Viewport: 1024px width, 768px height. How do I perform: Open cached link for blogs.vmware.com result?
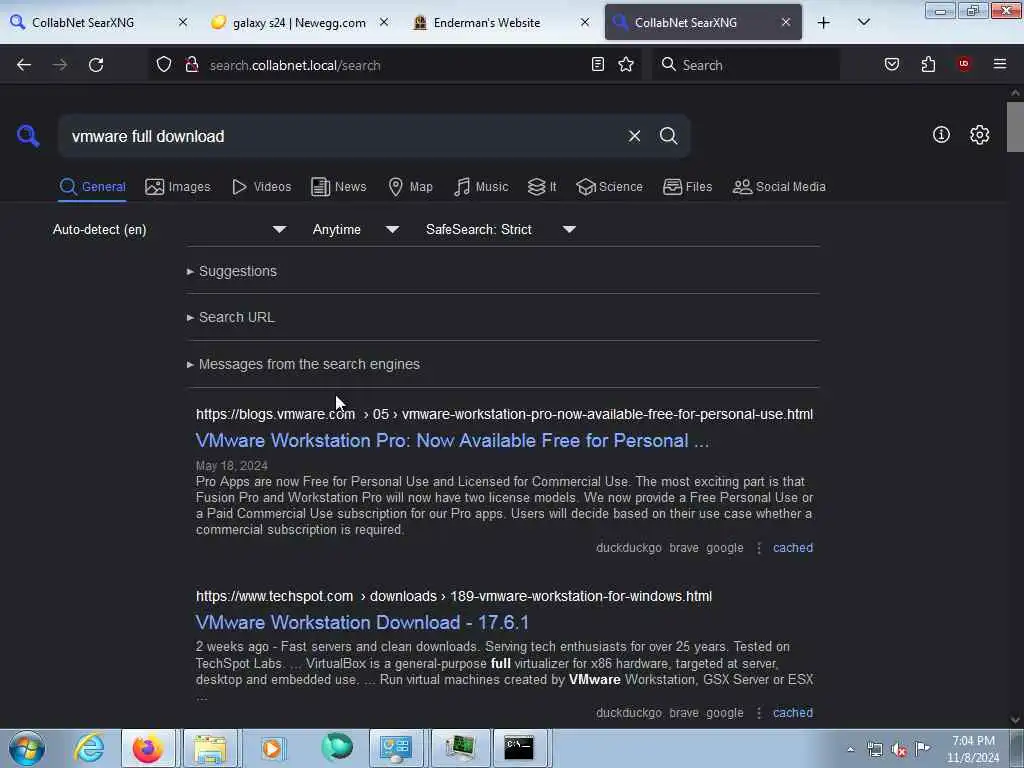[x=793, y=548]
